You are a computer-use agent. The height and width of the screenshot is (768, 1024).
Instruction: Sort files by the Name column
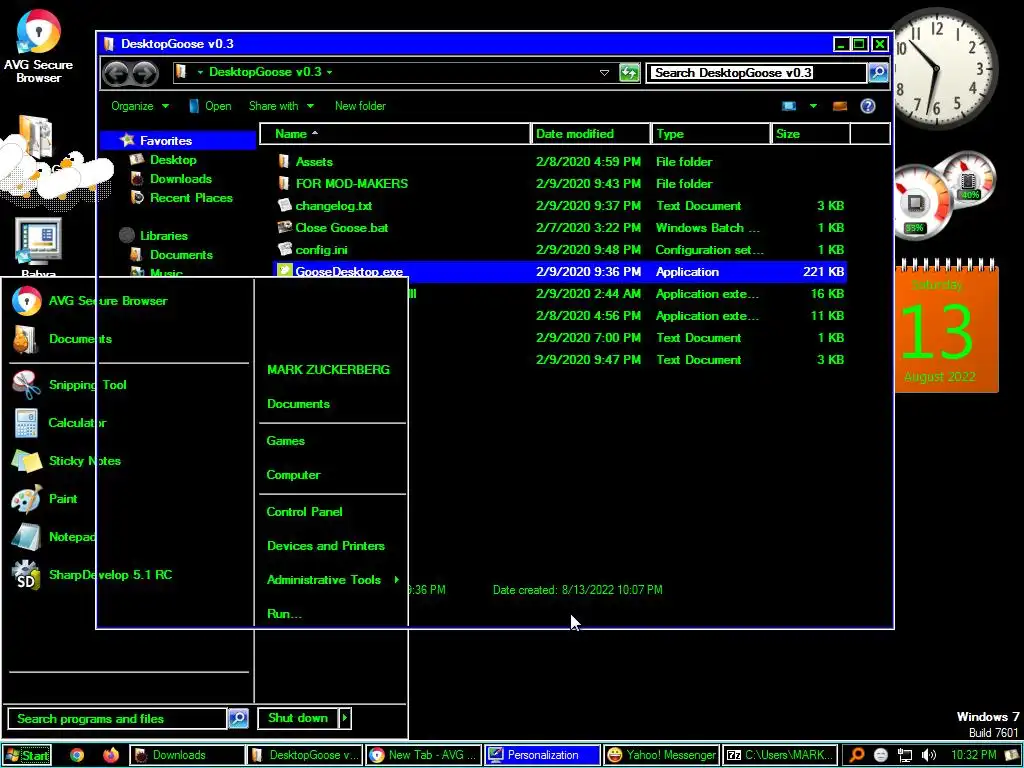pos(395,133)
